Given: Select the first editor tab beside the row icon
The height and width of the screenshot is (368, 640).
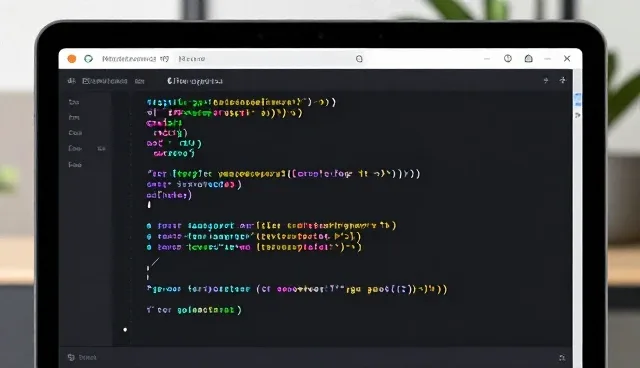Looking at the screenshot, I should [104, 81].
